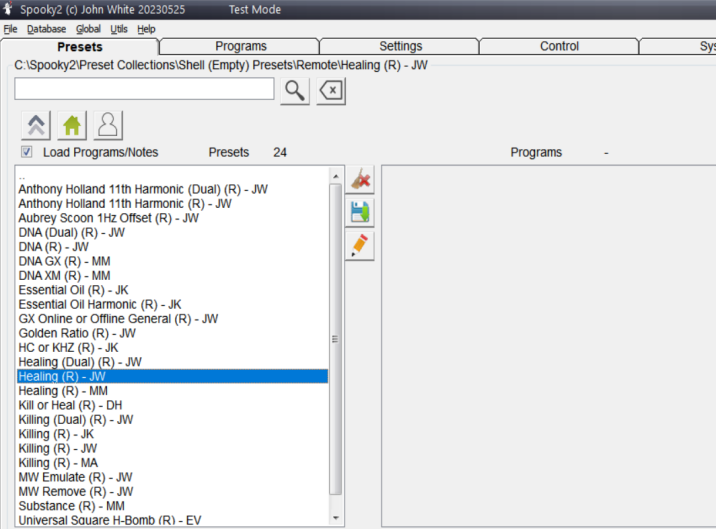Screen dimensions: 716x529
Task: Click the magnifying glass search icon
Action: pyautogui.click(x=295, y=90)
